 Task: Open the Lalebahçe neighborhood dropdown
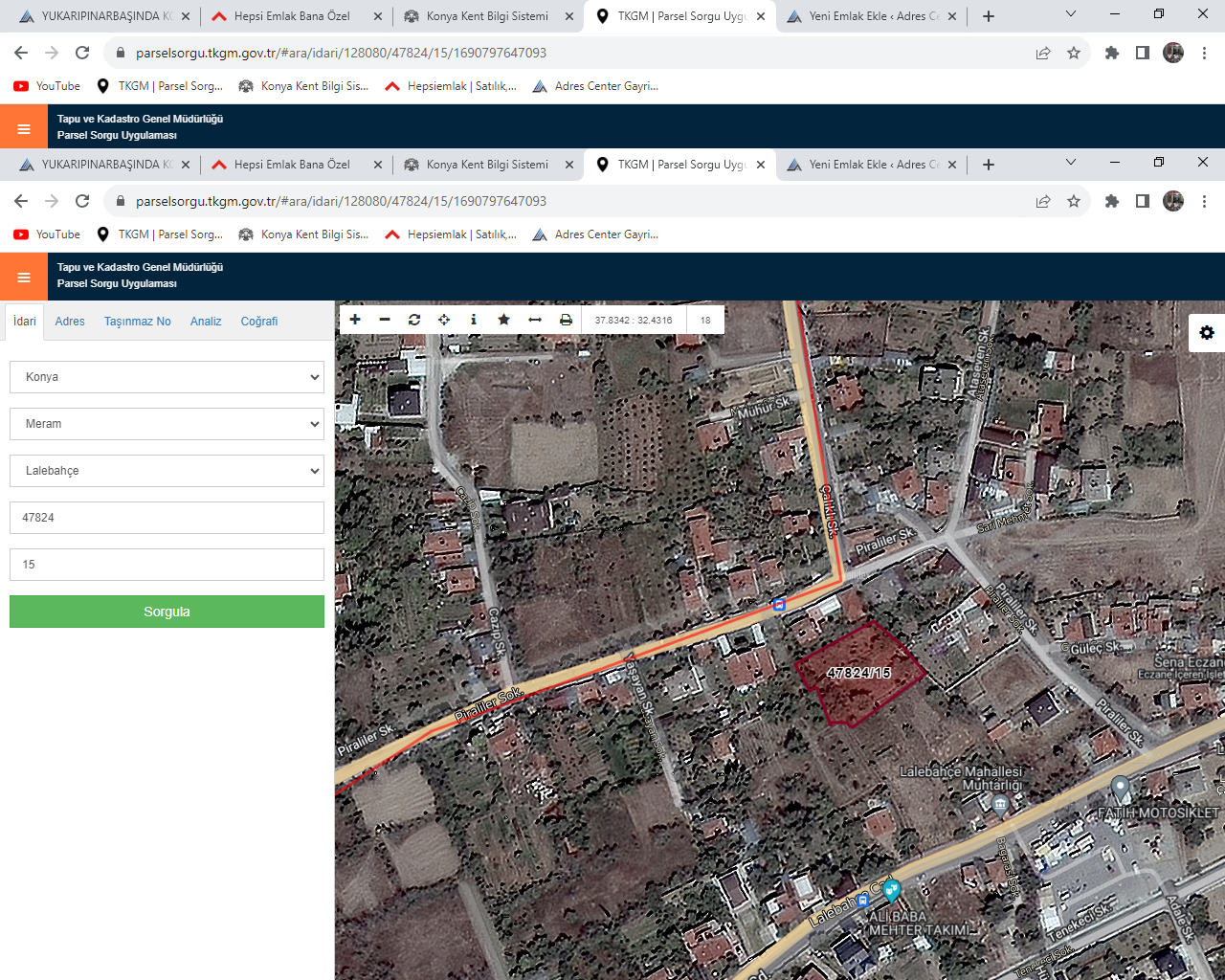(x=167, y=471)
